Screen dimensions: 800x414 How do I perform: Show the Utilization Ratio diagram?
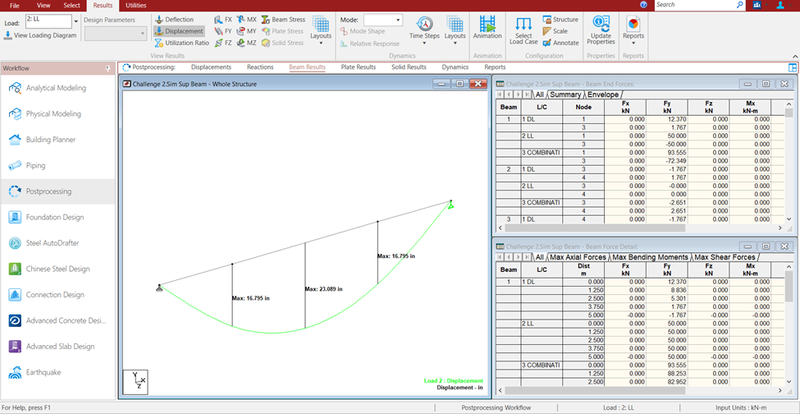click(182, 43)
